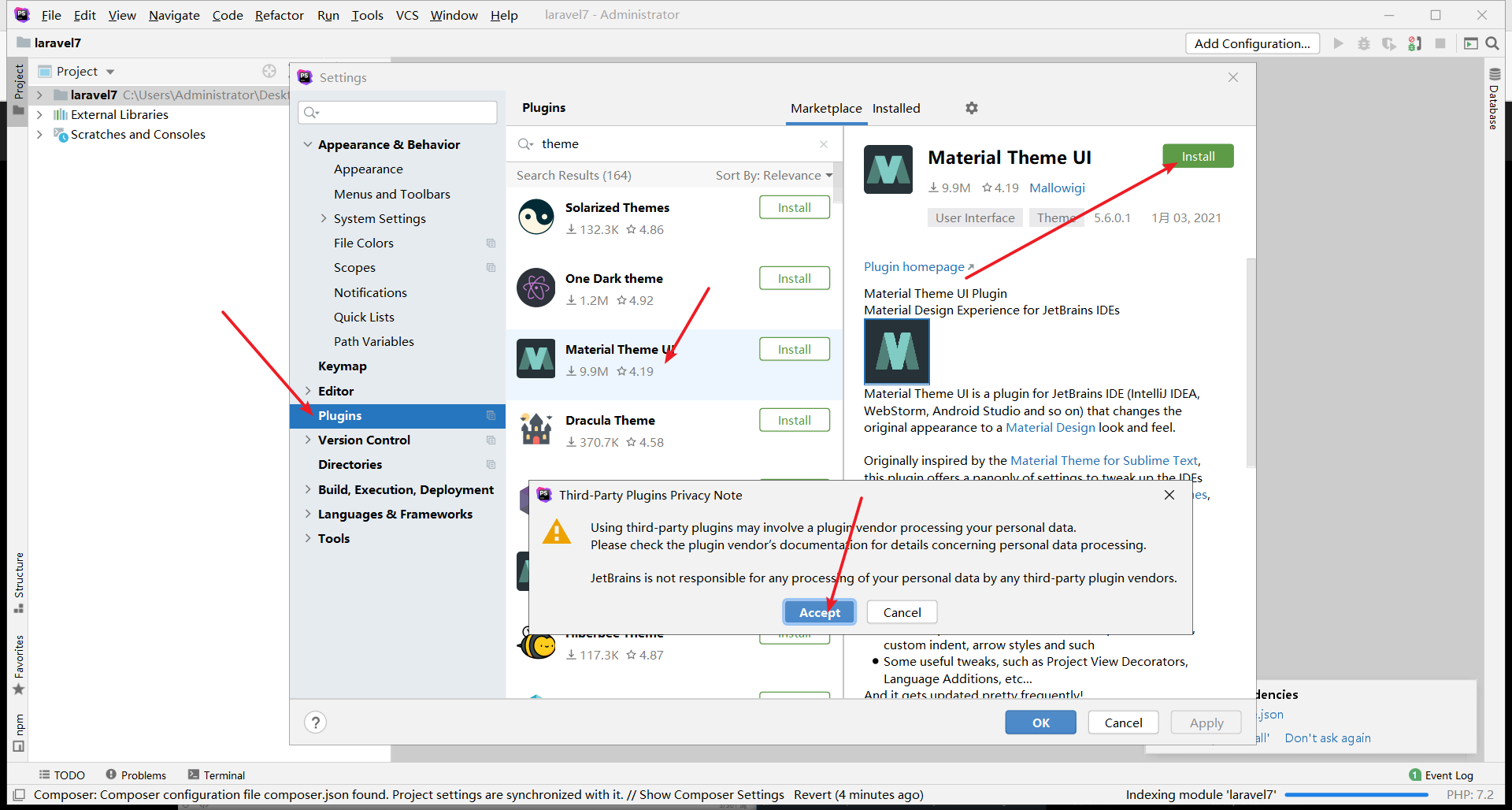Close the Privacy Note dialog
Image resolution: width=1512 pixels, height=810 pixels.
click(1169, 495)
